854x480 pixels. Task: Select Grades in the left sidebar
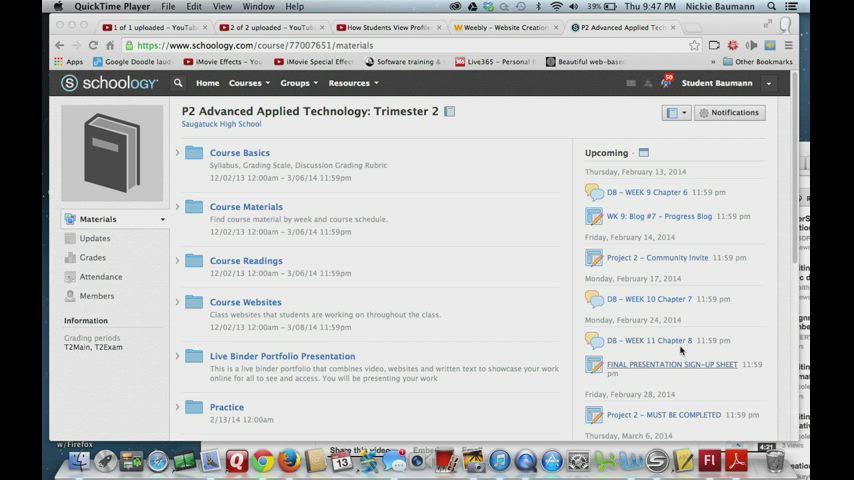click(93, 258)
